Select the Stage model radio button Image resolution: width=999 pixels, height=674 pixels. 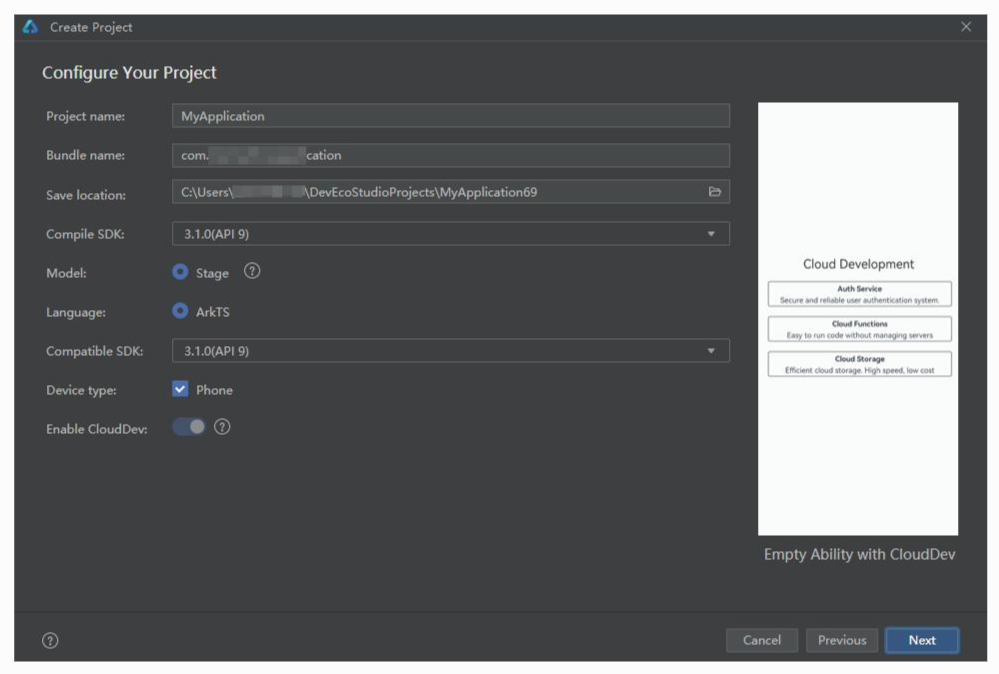click(x=180, y=272)
